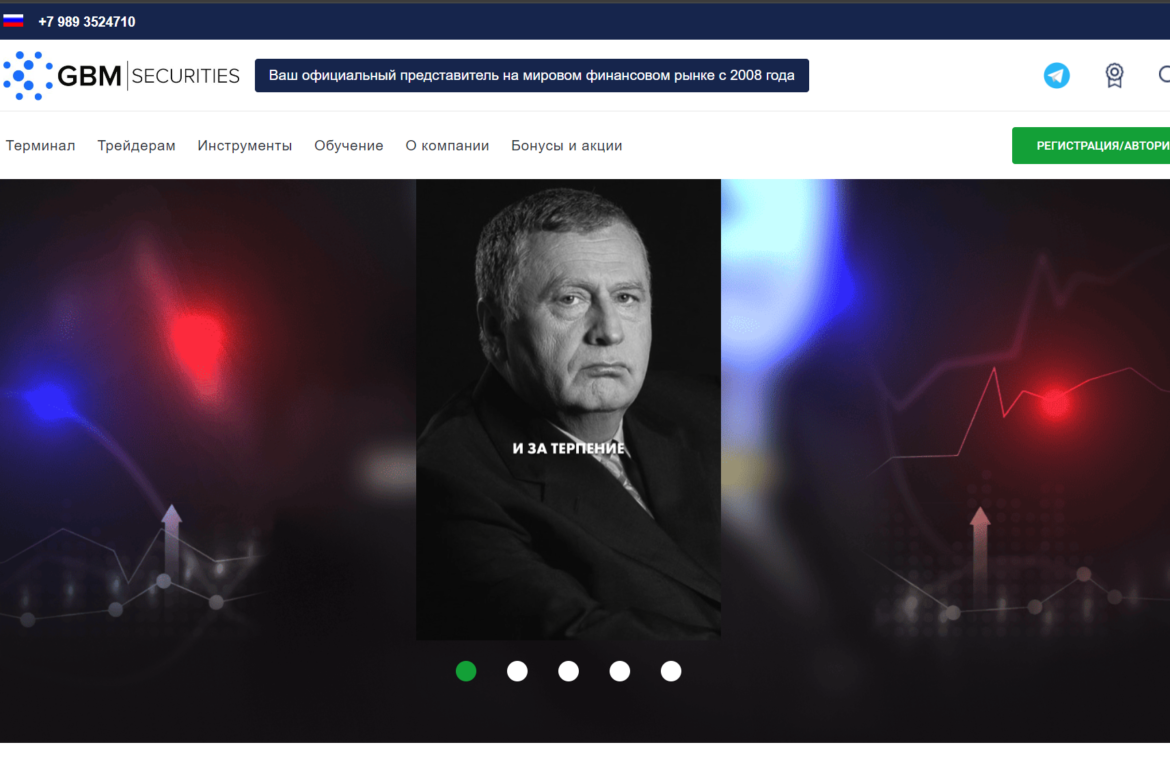Image resolution: width=1170 pixels, height=760 pixels.
Task: Select the first green slider dot
Action: point(466,671)
